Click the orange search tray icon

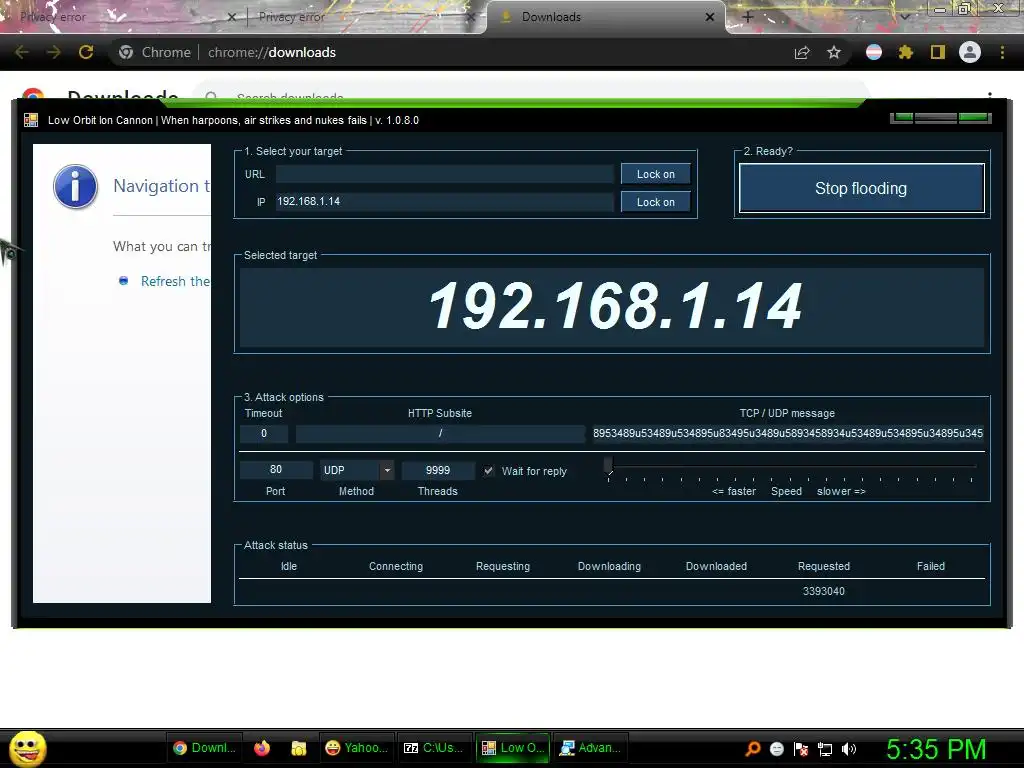coord(752,749)
